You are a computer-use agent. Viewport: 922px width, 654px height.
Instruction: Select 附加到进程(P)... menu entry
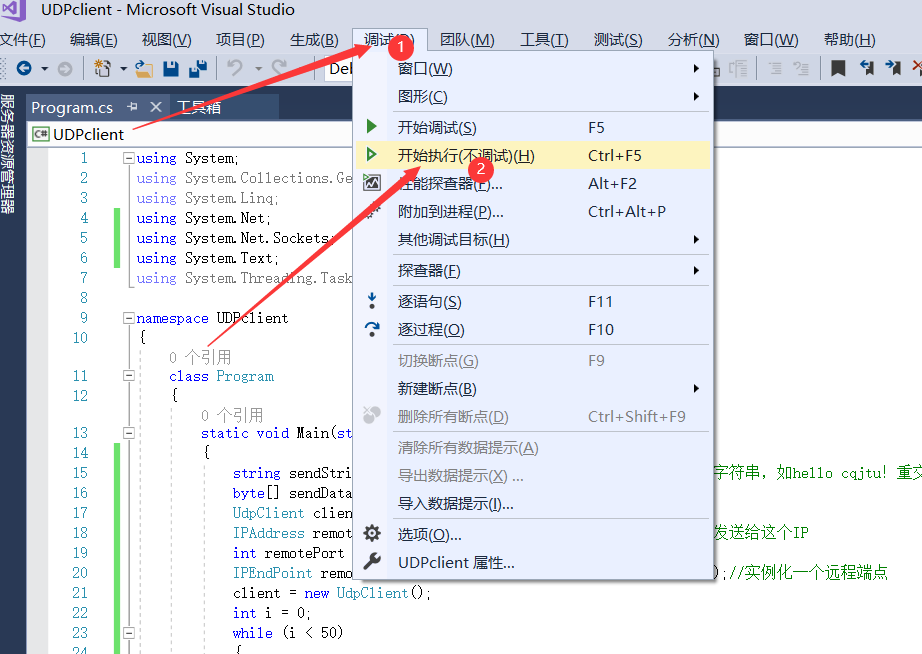[x=533, y=212]
